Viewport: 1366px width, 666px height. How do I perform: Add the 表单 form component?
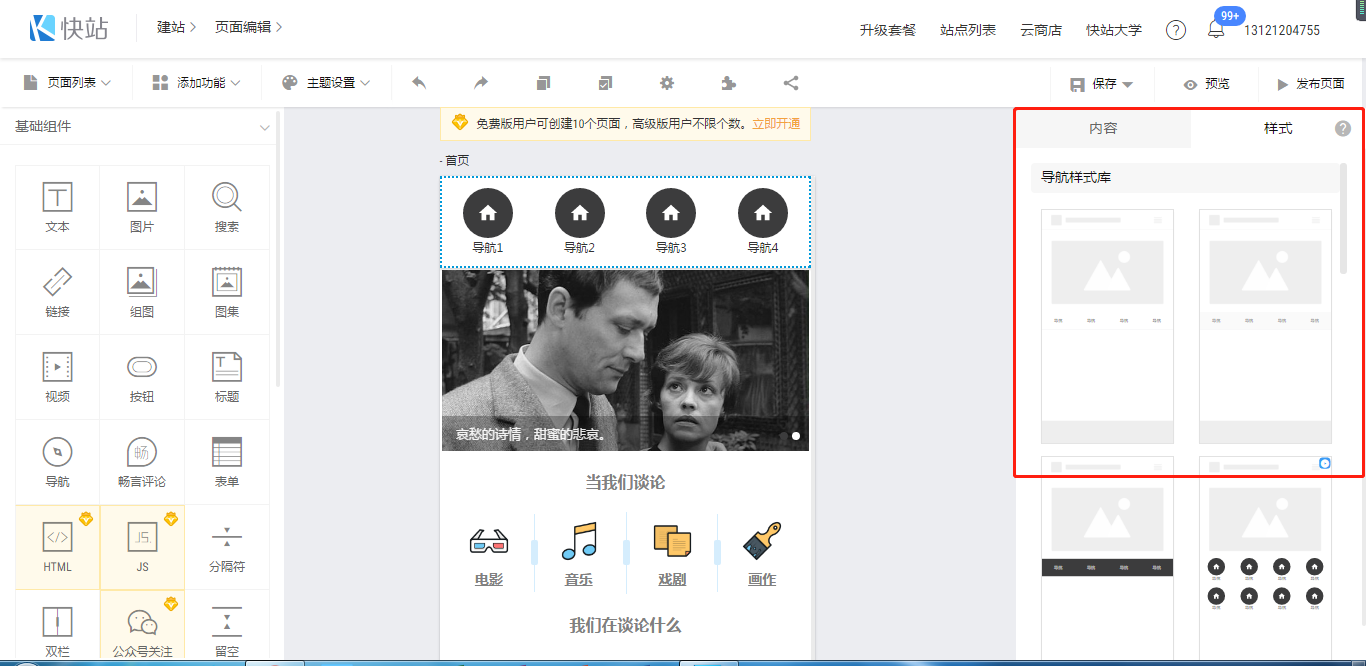pyautogui.click(x=227, y=462)
